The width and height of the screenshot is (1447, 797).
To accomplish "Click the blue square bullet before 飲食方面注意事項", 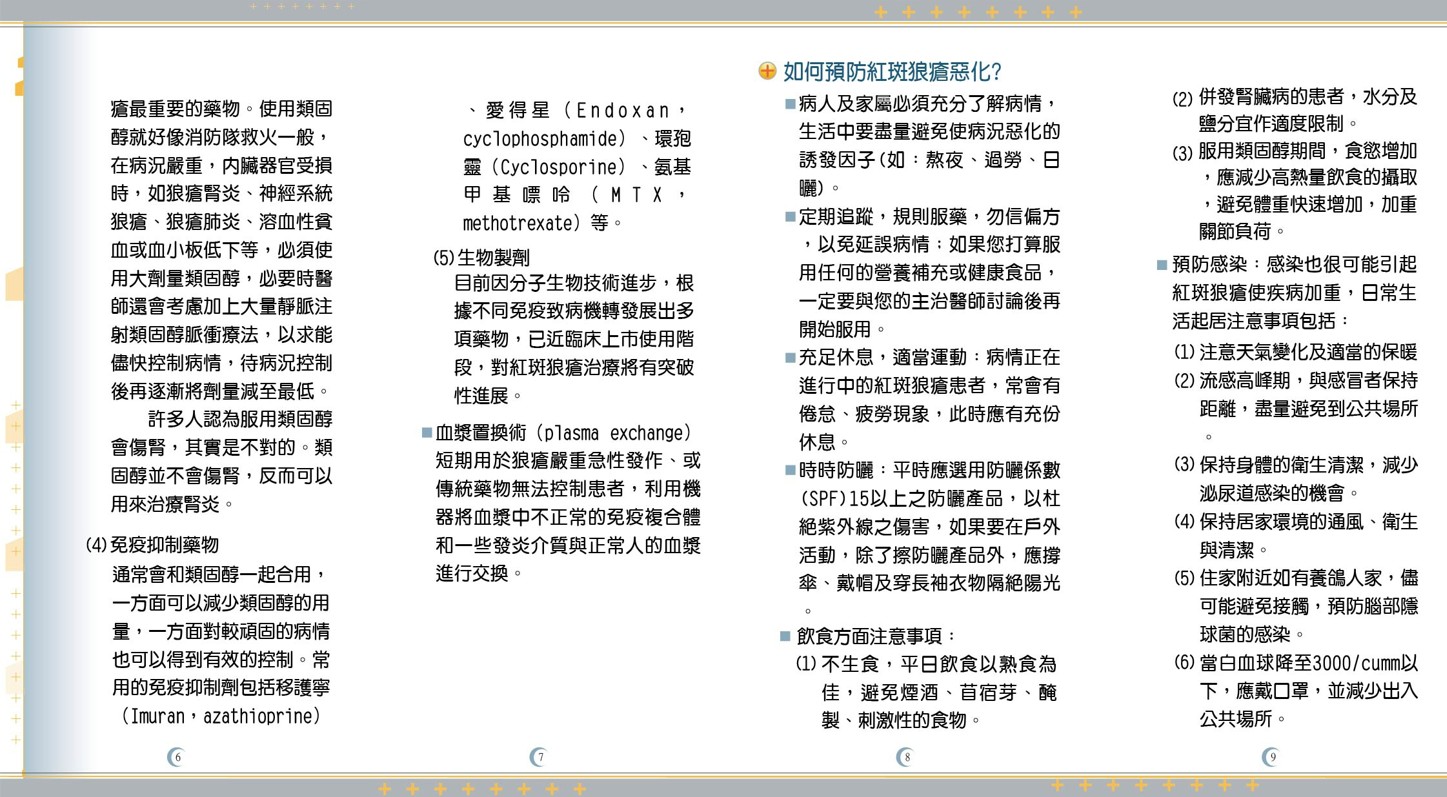I will (x=786, y=633).
